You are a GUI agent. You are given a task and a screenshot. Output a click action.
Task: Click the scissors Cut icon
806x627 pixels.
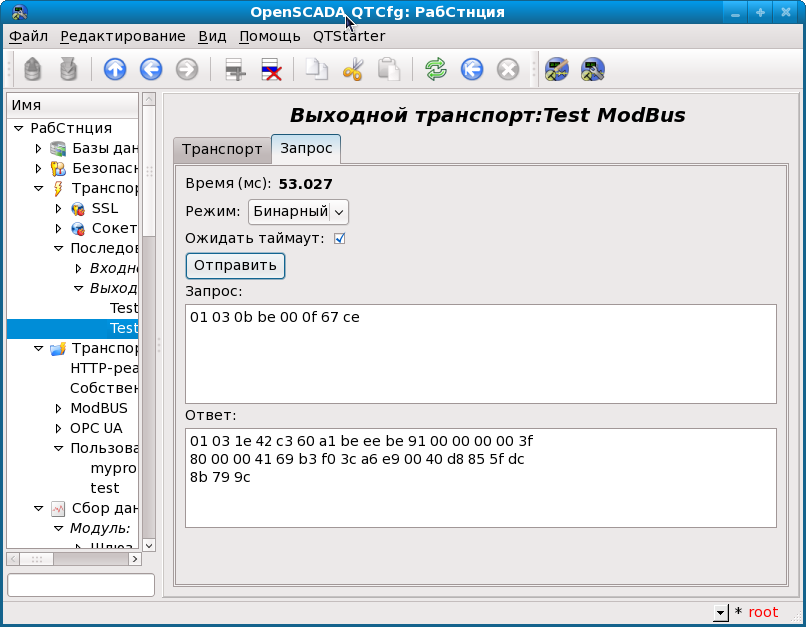point(353,69)
